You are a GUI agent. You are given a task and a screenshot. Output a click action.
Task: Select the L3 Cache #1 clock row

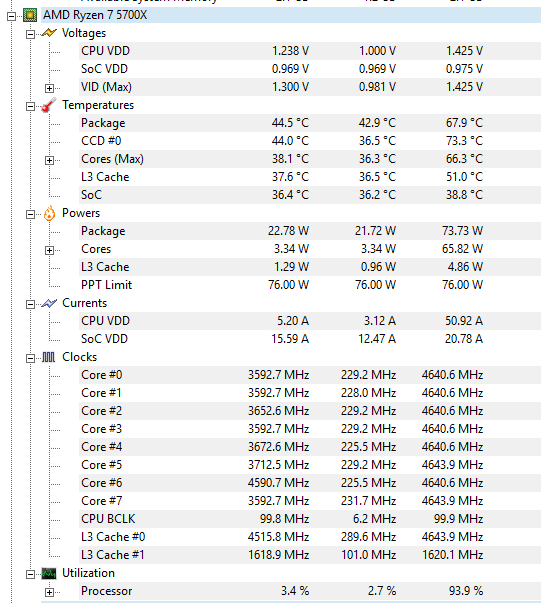(x=310, y=555)
